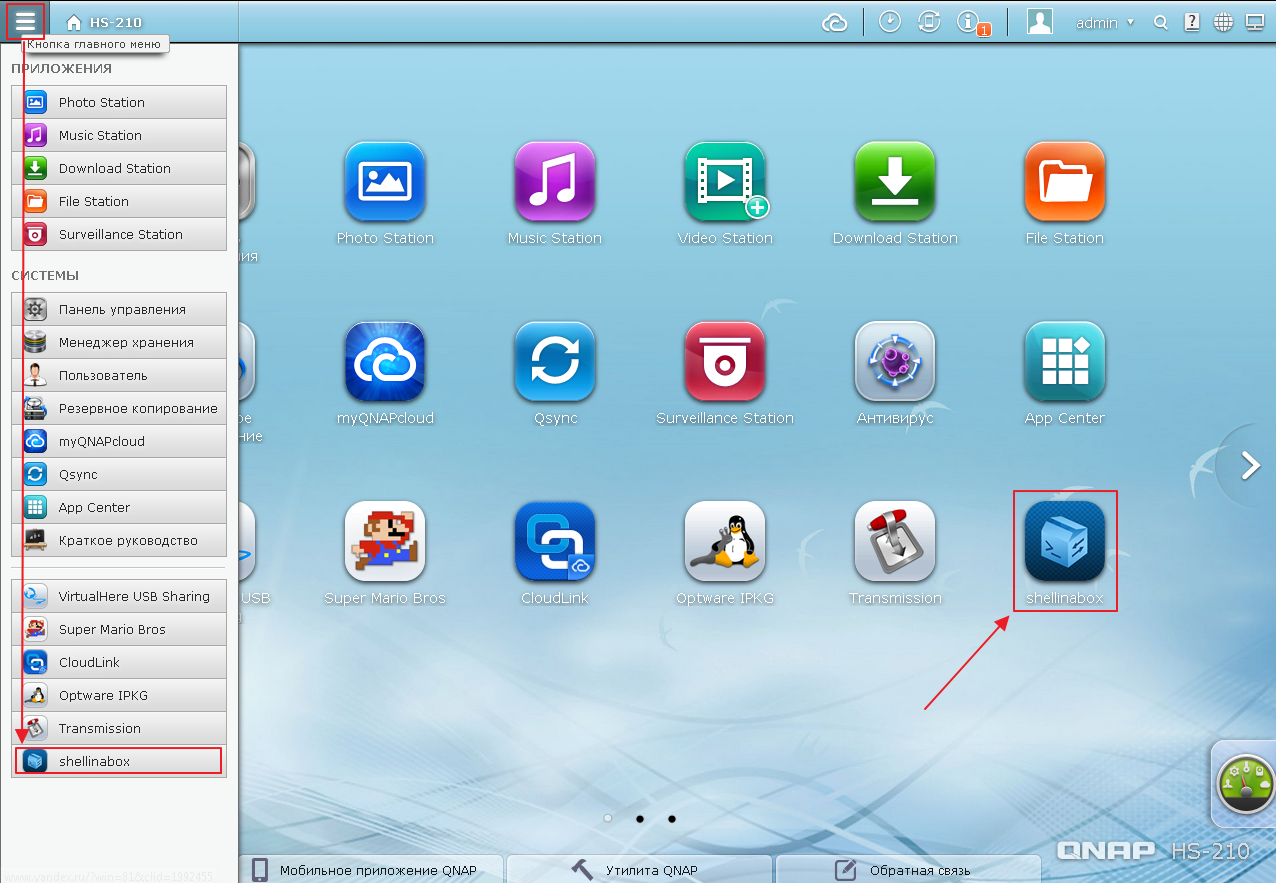The image size is (1276, 883).
Task: Open the cloud status icon in top bar
Action: point(835,22)
